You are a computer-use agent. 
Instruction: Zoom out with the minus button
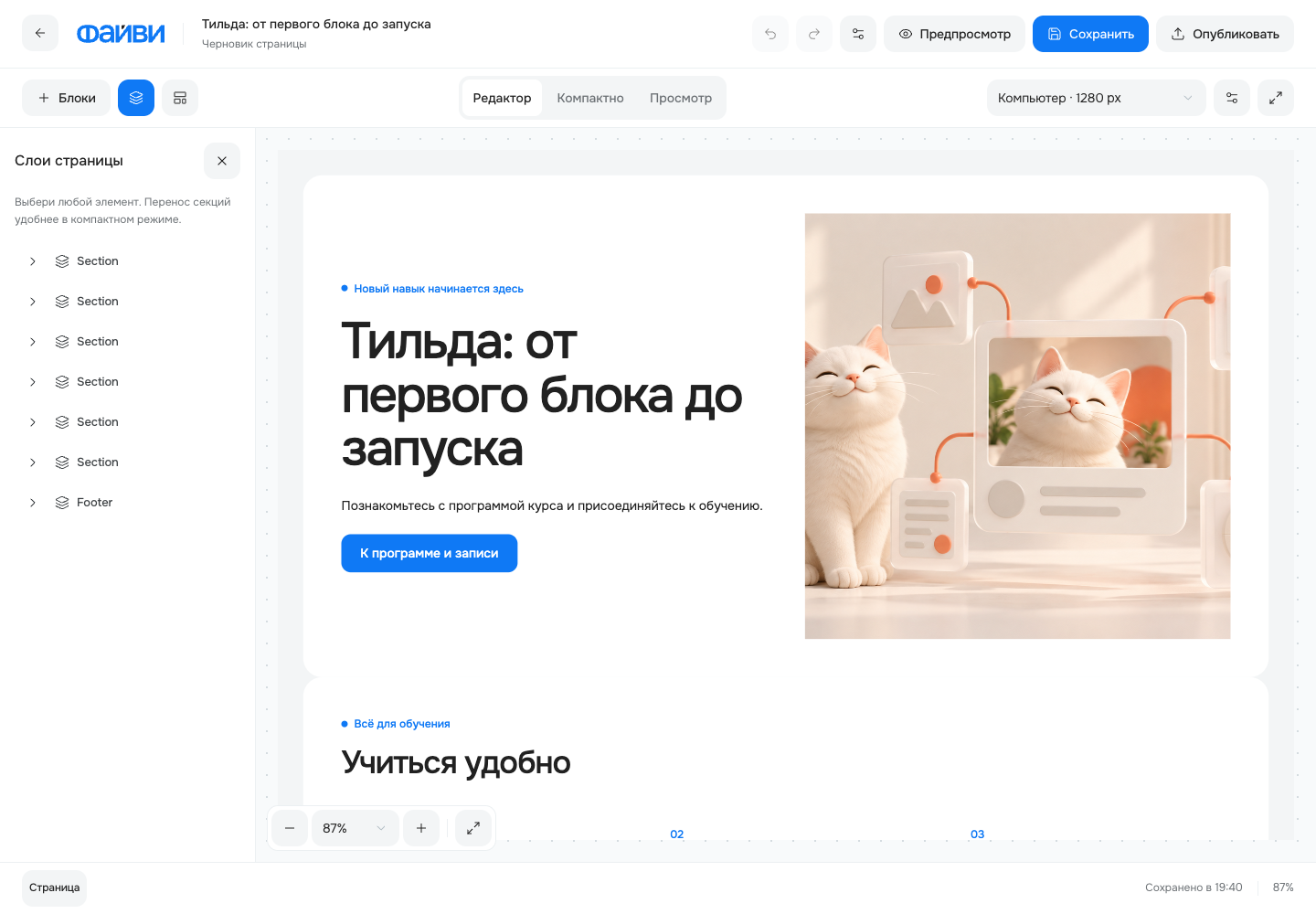(x=290, y=828)
